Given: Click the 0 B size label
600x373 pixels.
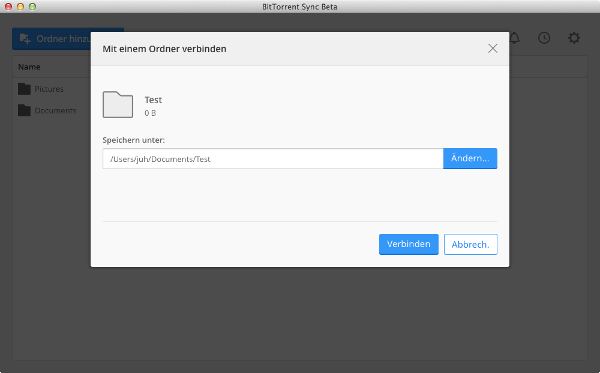Looking at the screenshot, I should pos(150,113).
